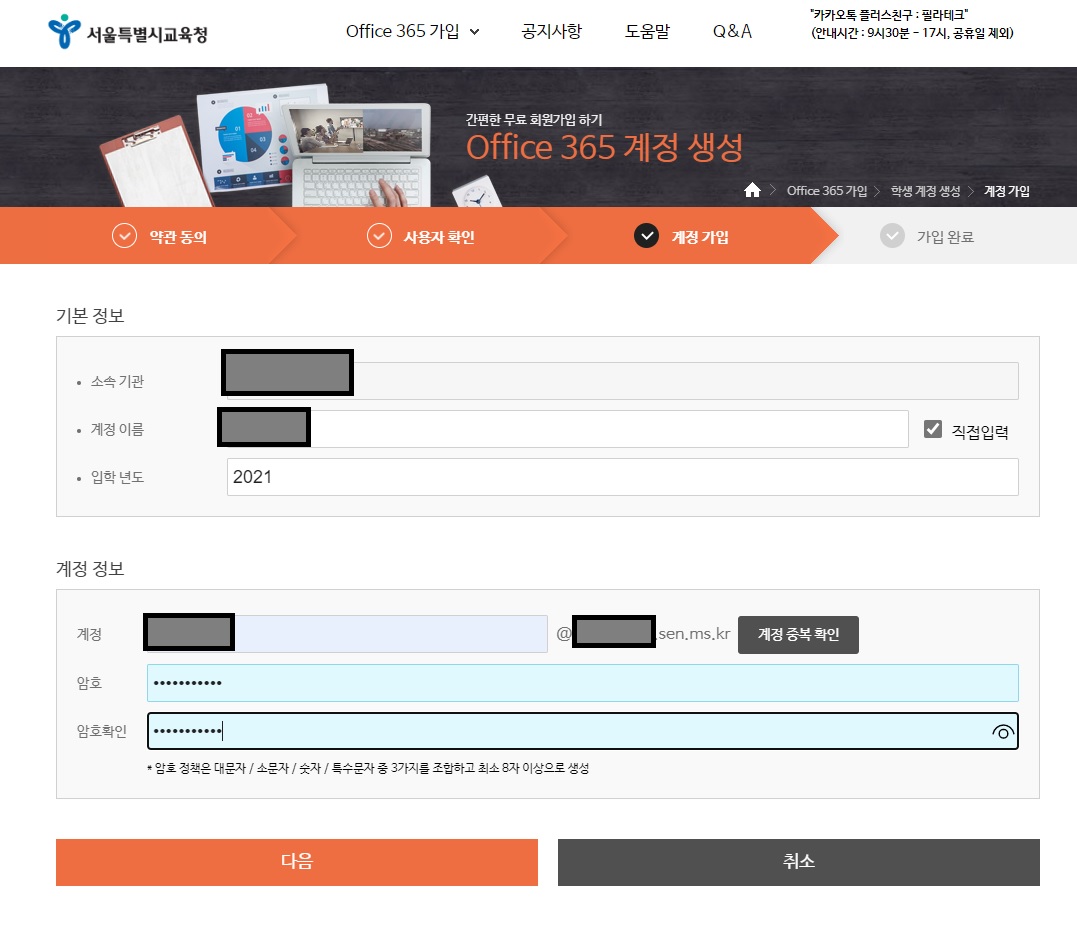The width and height of the screenshot is (1077, 925).
Task: Click the password policy note text
Action: point(368,768)
